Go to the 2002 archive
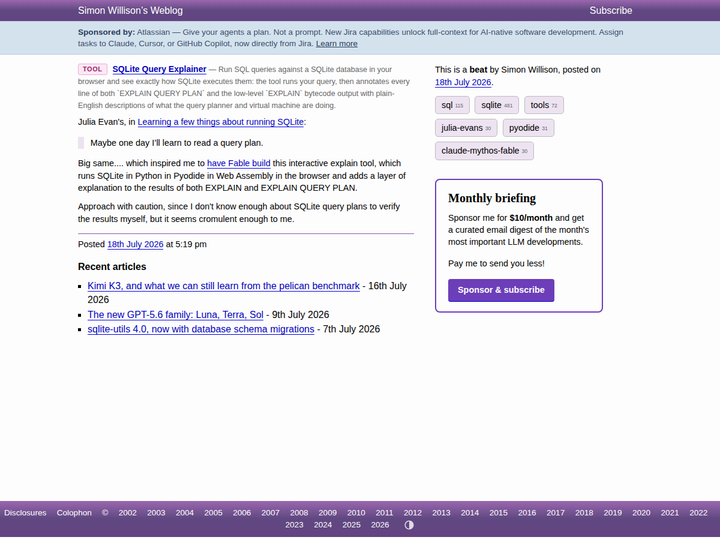This screenshot has height=540, width=720. (x=128, y=512)
